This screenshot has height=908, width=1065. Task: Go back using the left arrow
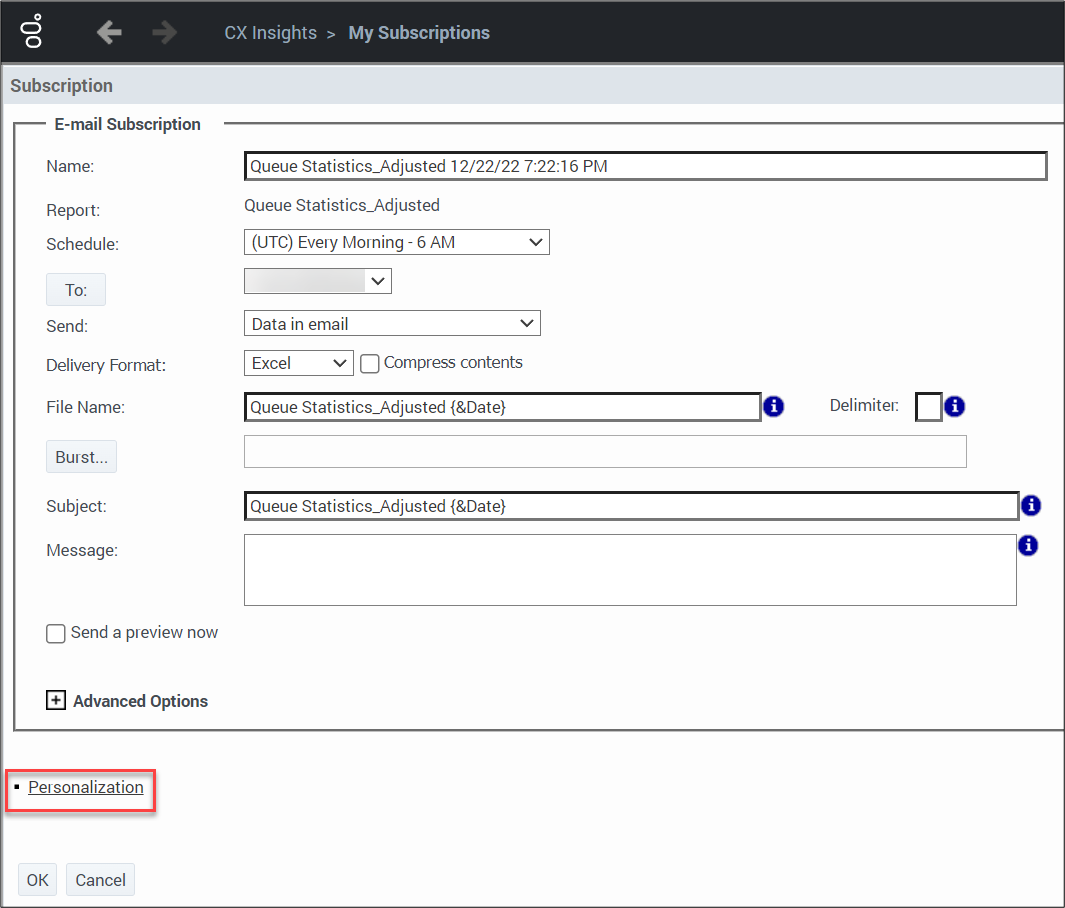click(109, 33)
